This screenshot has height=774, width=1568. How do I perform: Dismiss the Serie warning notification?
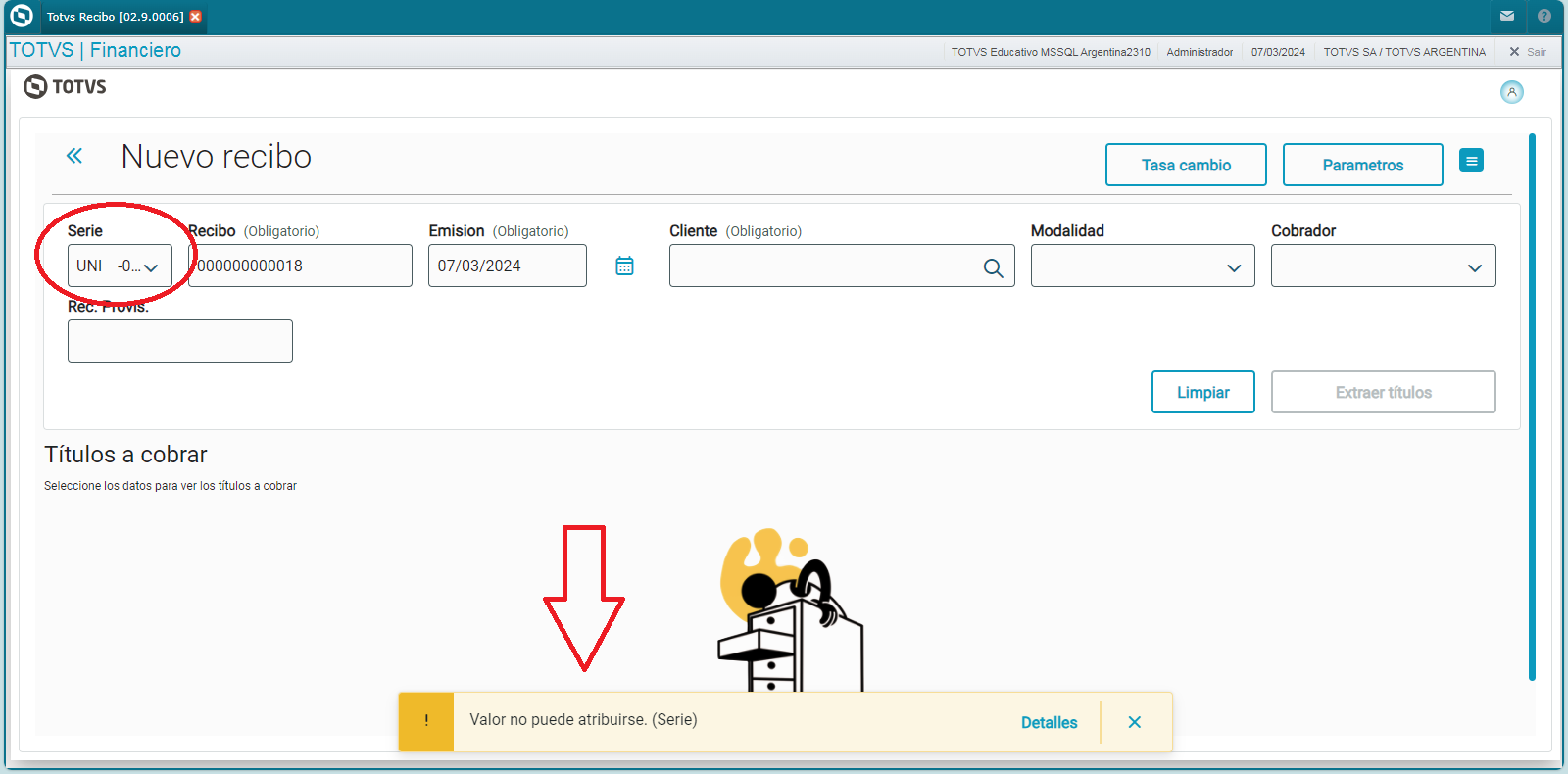(x=1134, y=722)
